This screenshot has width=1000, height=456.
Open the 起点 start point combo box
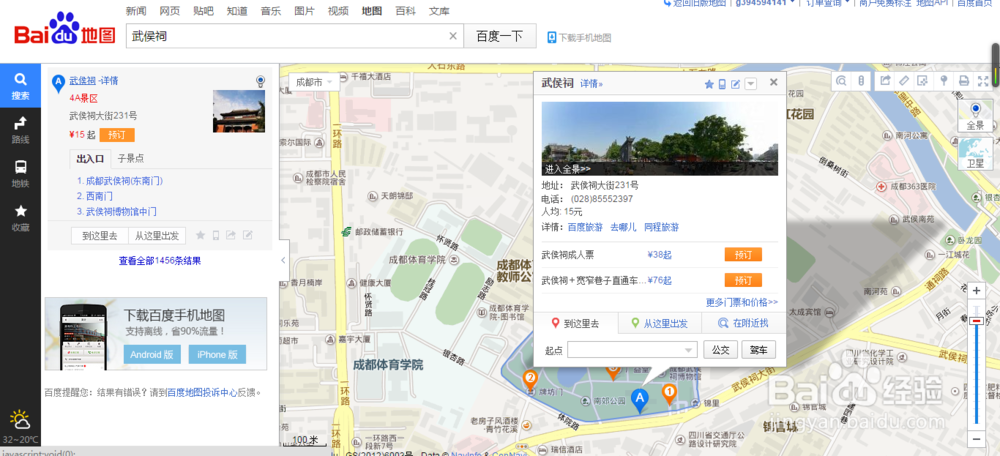[x=633, y=349]
